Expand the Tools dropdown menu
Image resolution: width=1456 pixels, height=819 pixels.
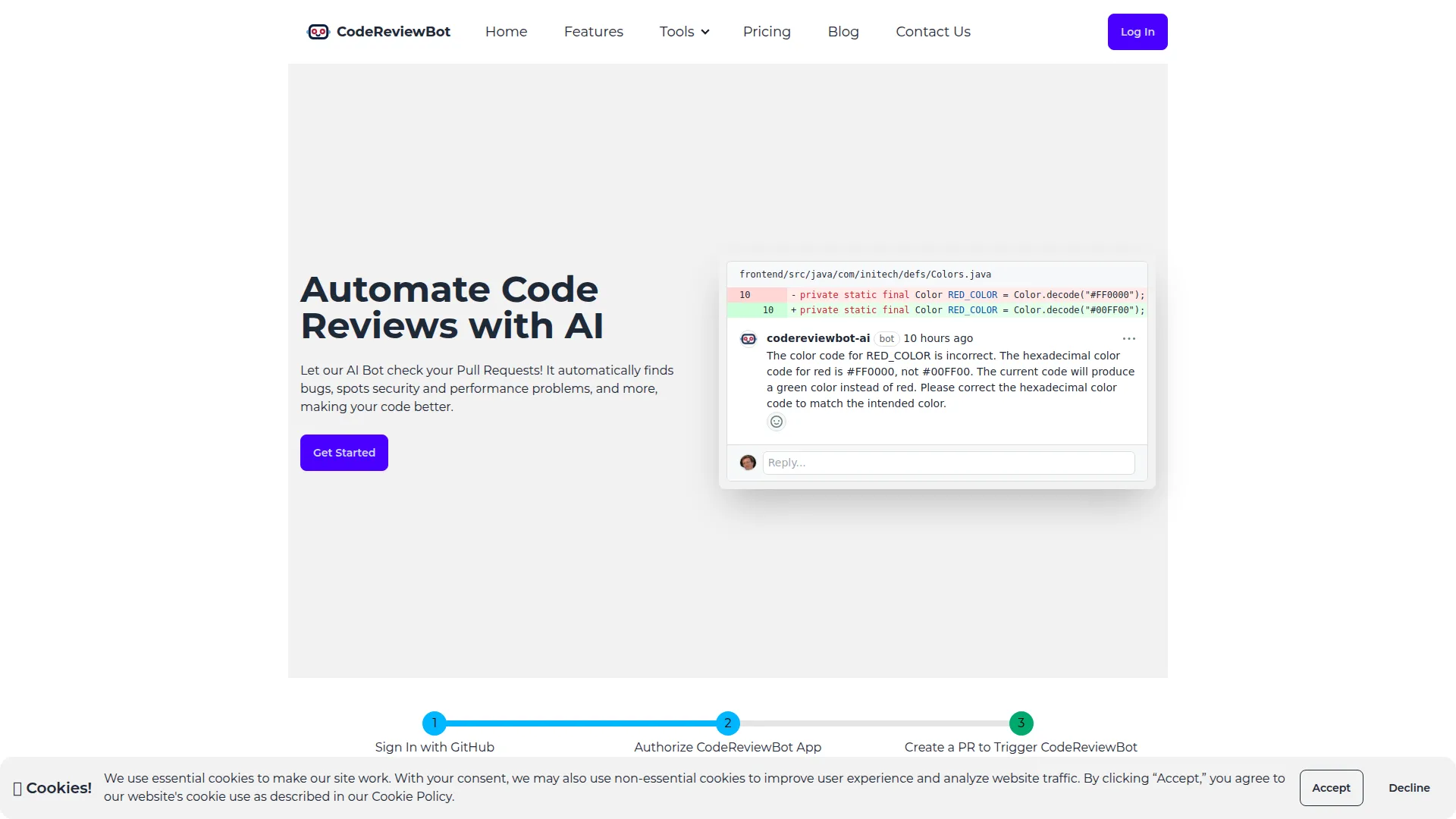[683, 31]
